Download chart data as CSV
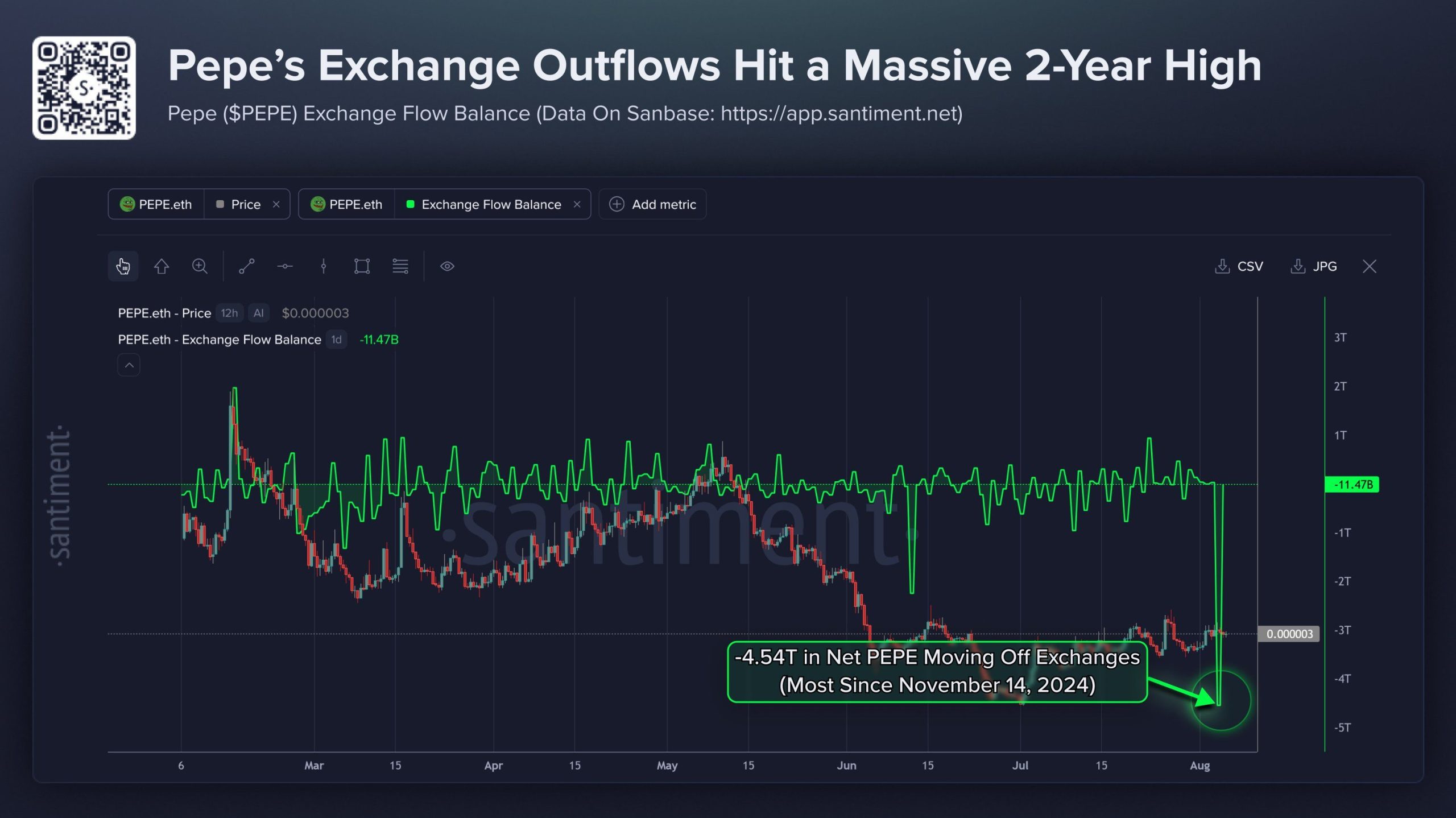Viewport: 1456px width, 818px height. click(1239, 266)
